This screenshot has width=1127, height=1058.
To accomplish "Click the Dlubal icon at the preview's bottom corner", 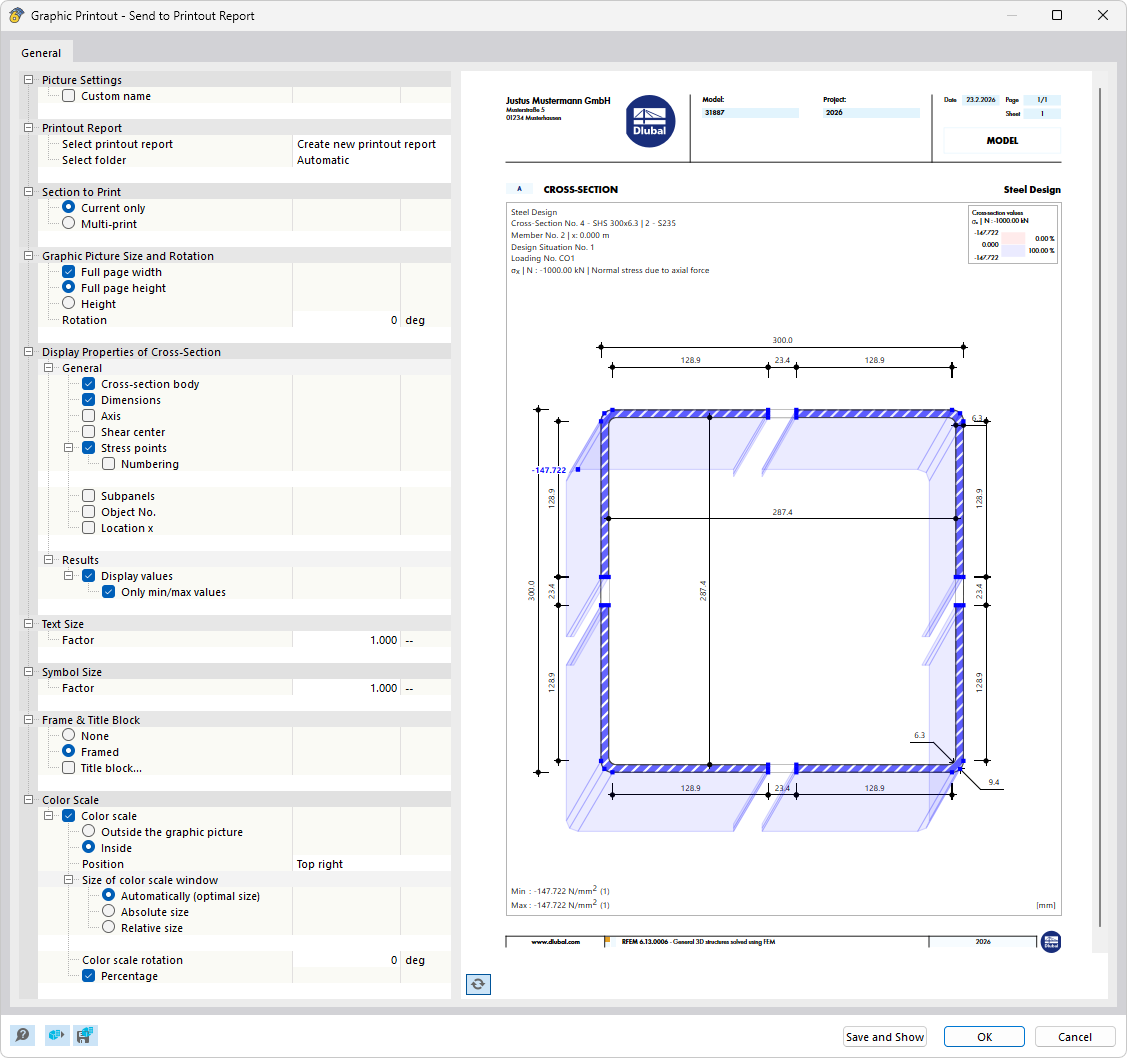I will click(x=1051, y=941).
